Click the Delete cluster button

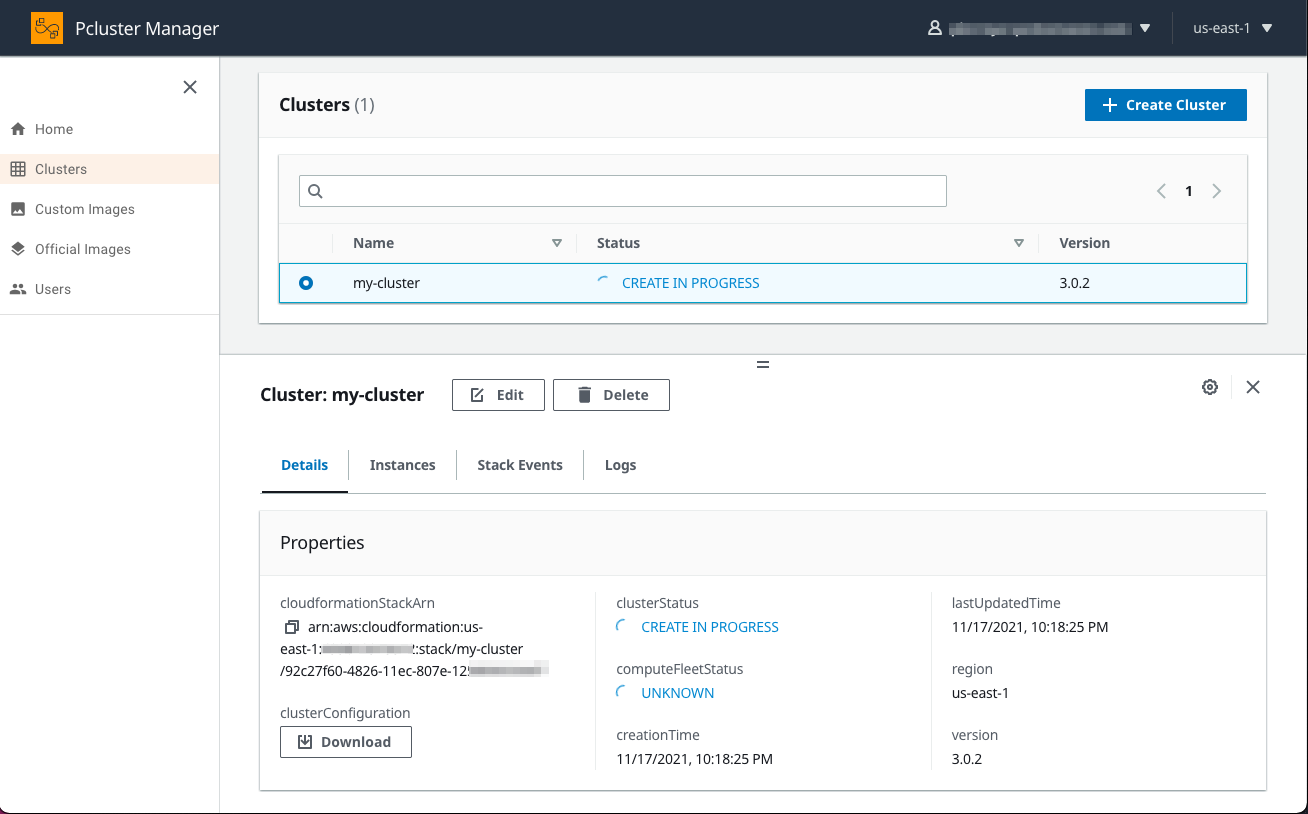[611, 395]
